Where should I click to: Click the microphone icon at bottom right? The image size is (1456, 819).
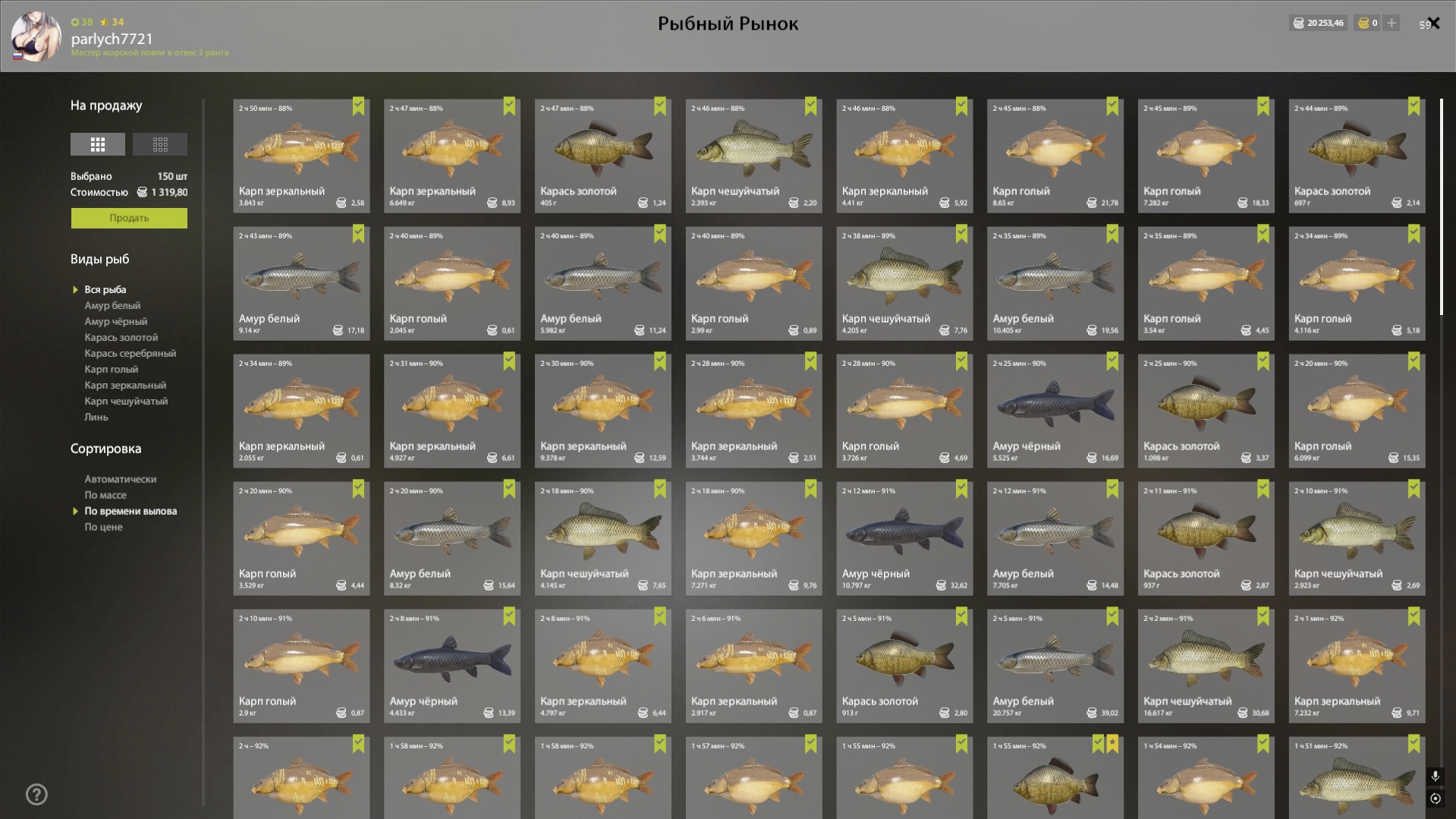pos(1435,776)
